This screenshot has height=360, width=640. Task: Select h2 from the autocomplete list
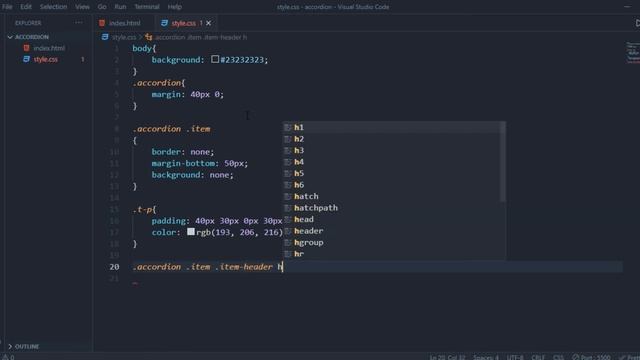click(393, 139)
